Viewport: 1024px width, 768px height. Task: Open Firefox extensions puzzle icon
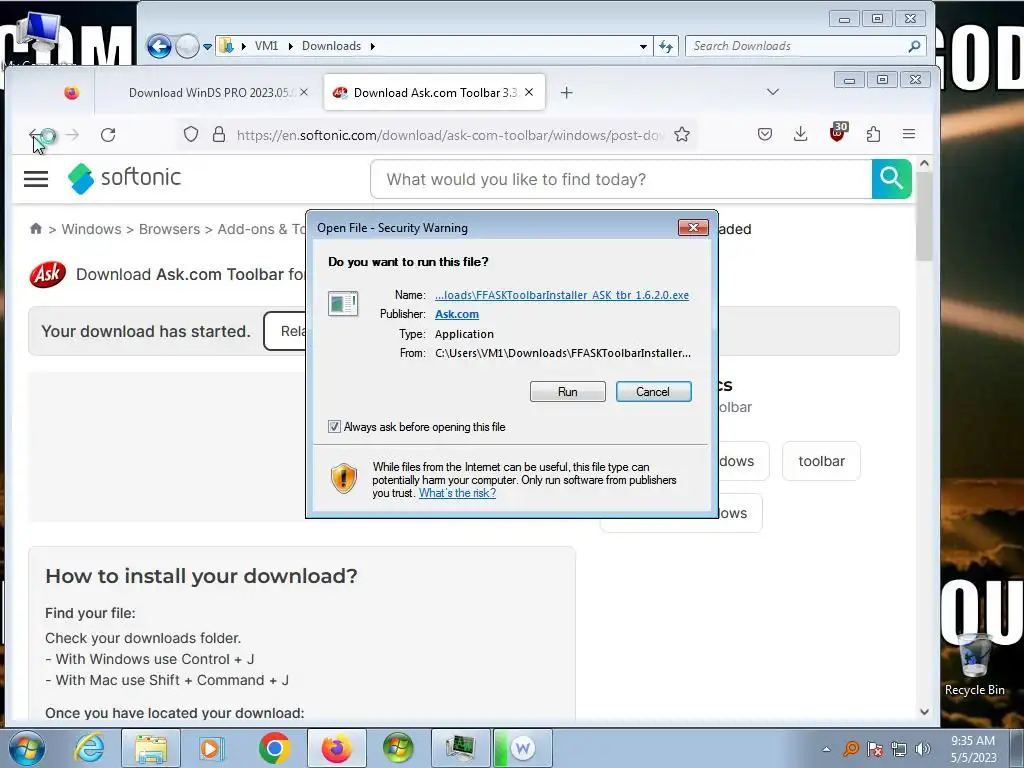pyautogui.click(x=873, y=135)
